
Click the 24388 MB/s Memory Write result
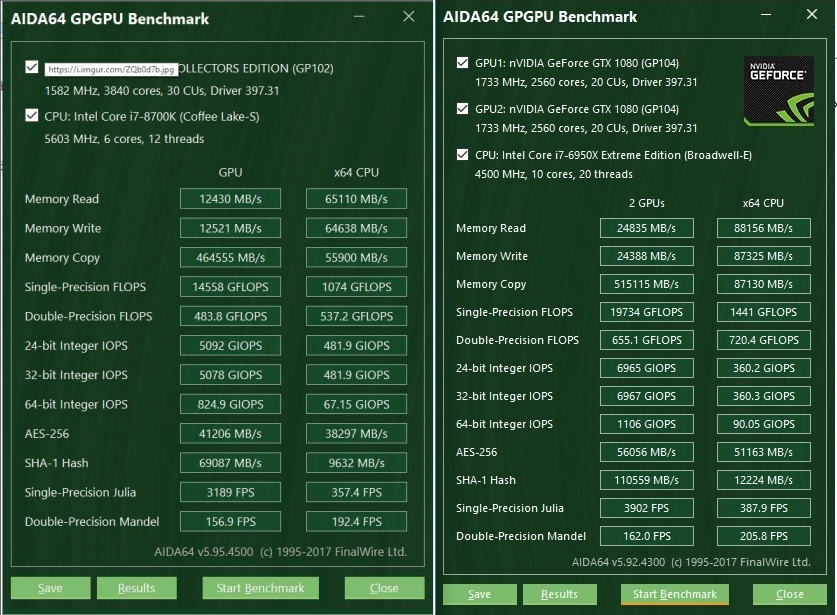coord(646,256)
